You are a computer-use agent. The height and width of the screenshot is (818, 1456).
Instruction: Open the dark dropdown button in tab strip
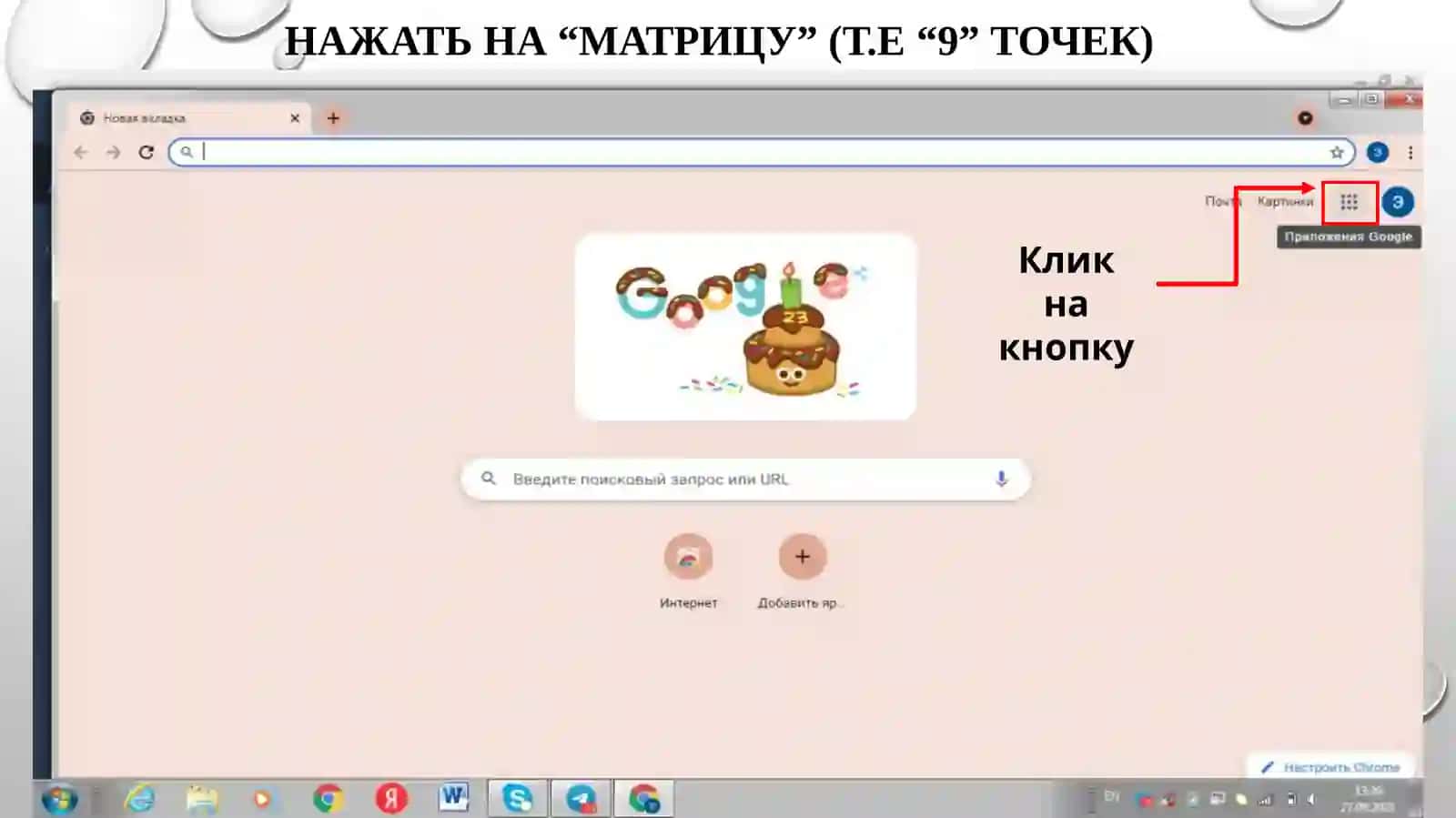pos(1305,118)
